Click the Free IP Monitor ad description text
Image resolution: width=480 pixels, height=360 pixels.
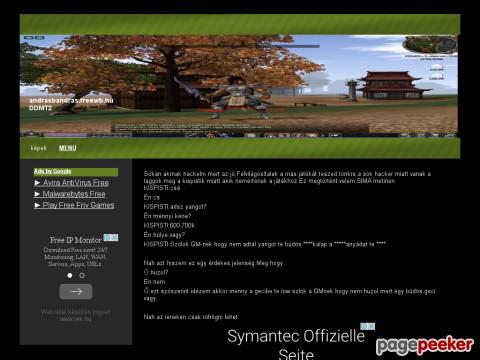pos(76,257)
